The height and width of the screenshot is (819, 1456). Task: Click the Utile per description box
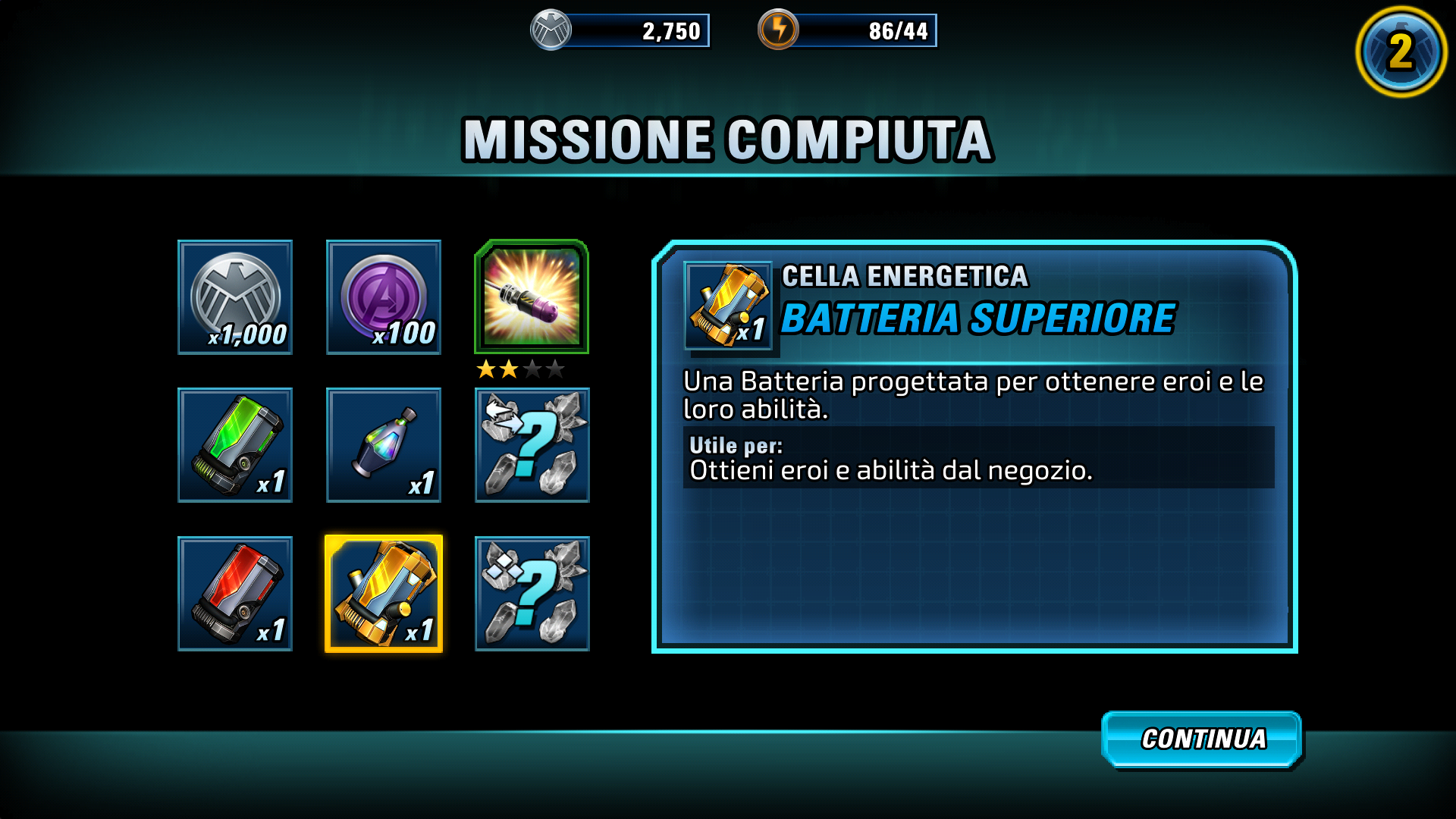click(x=978, y=457)
